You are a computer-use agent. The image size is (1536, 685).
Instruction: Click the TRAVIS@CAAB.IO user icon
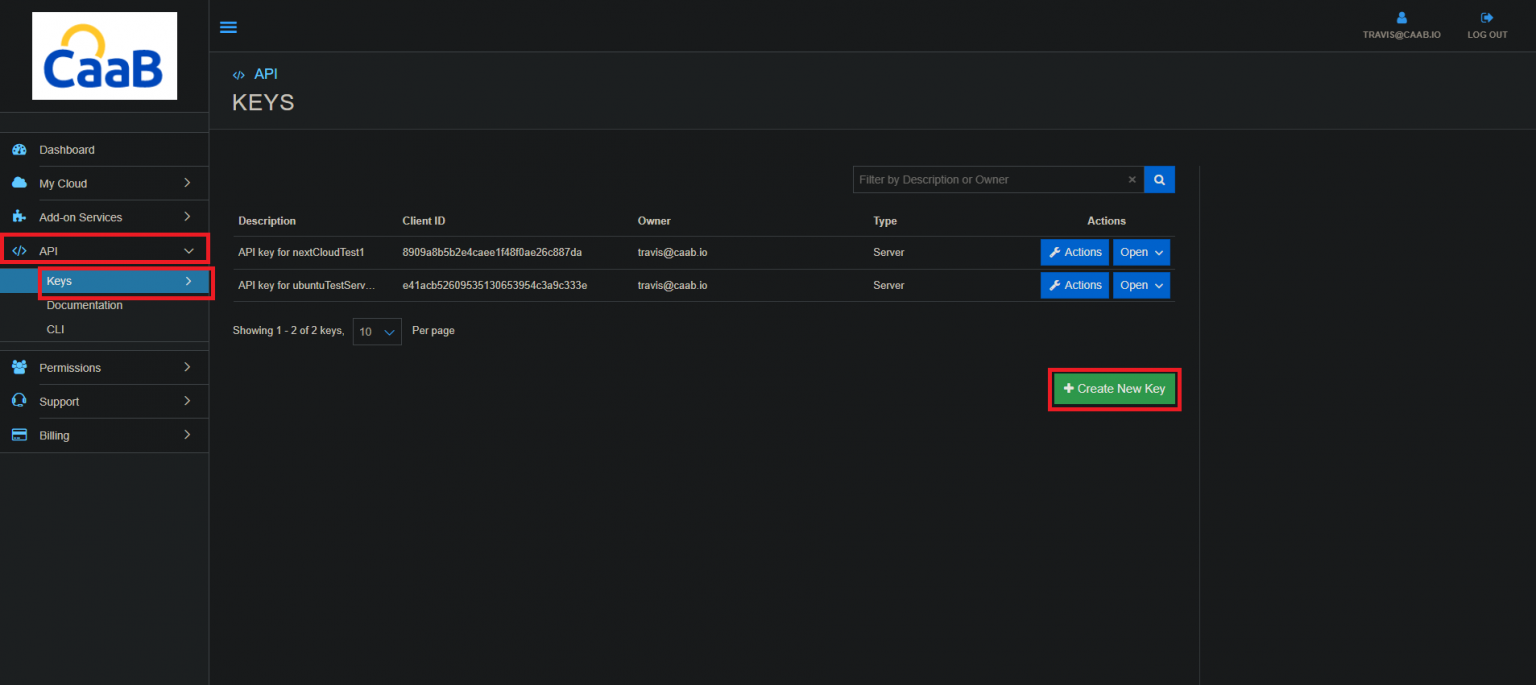coord(1400,17)
